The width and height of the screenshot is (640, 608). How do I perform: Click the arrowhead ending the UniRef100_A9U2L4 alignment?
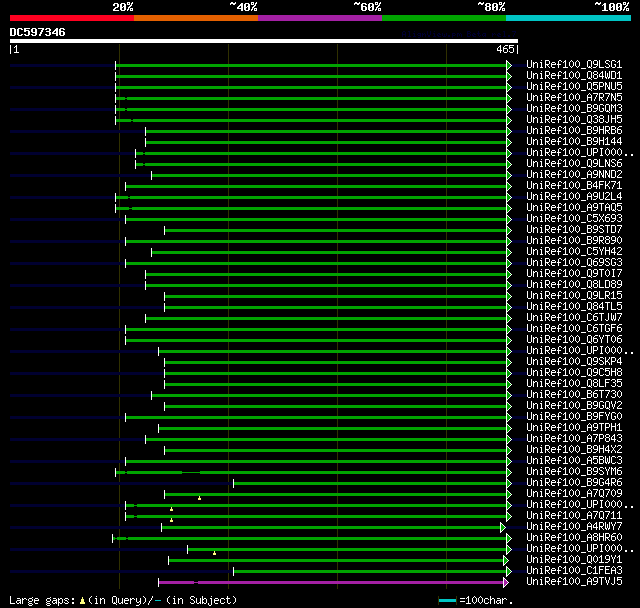point(509,197)
